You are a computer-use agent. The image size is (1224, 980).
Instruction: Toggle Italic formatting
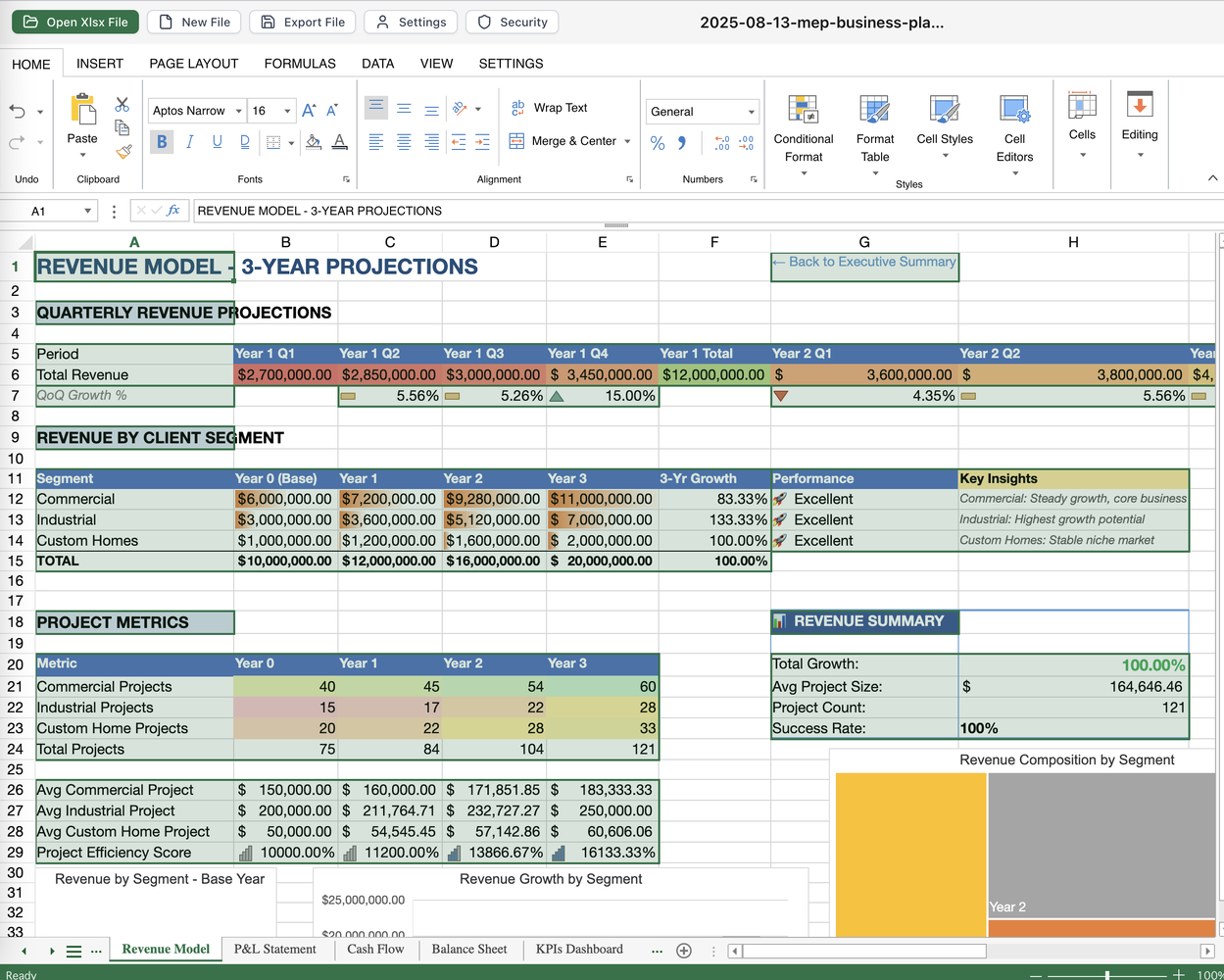click(x=189, y=142)
